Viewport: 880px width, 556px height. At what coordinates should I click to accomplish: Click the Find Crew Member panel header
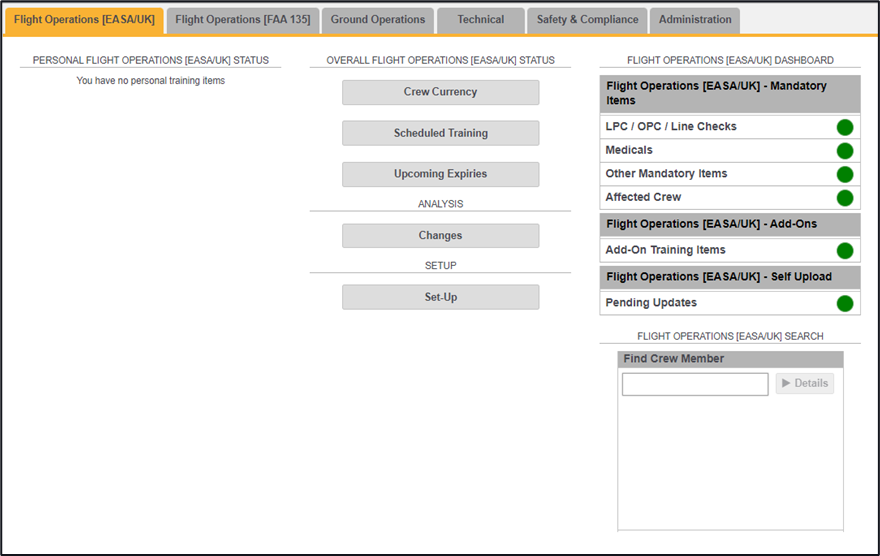[730, 359]
